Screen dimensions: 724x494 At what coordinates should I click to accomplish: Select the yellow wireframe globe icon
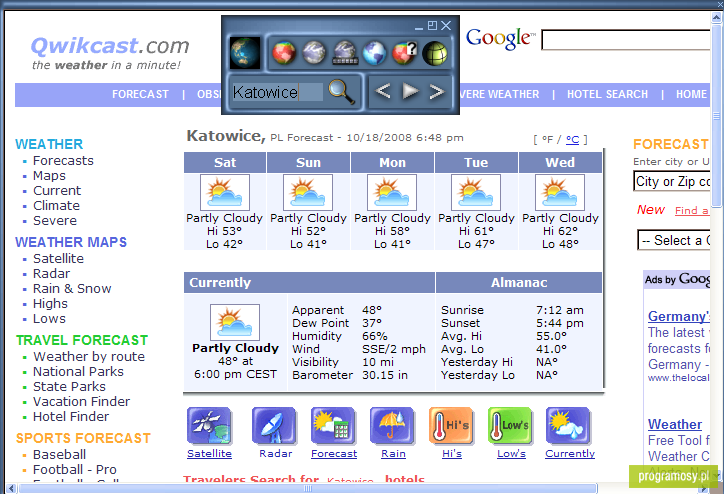435,53
